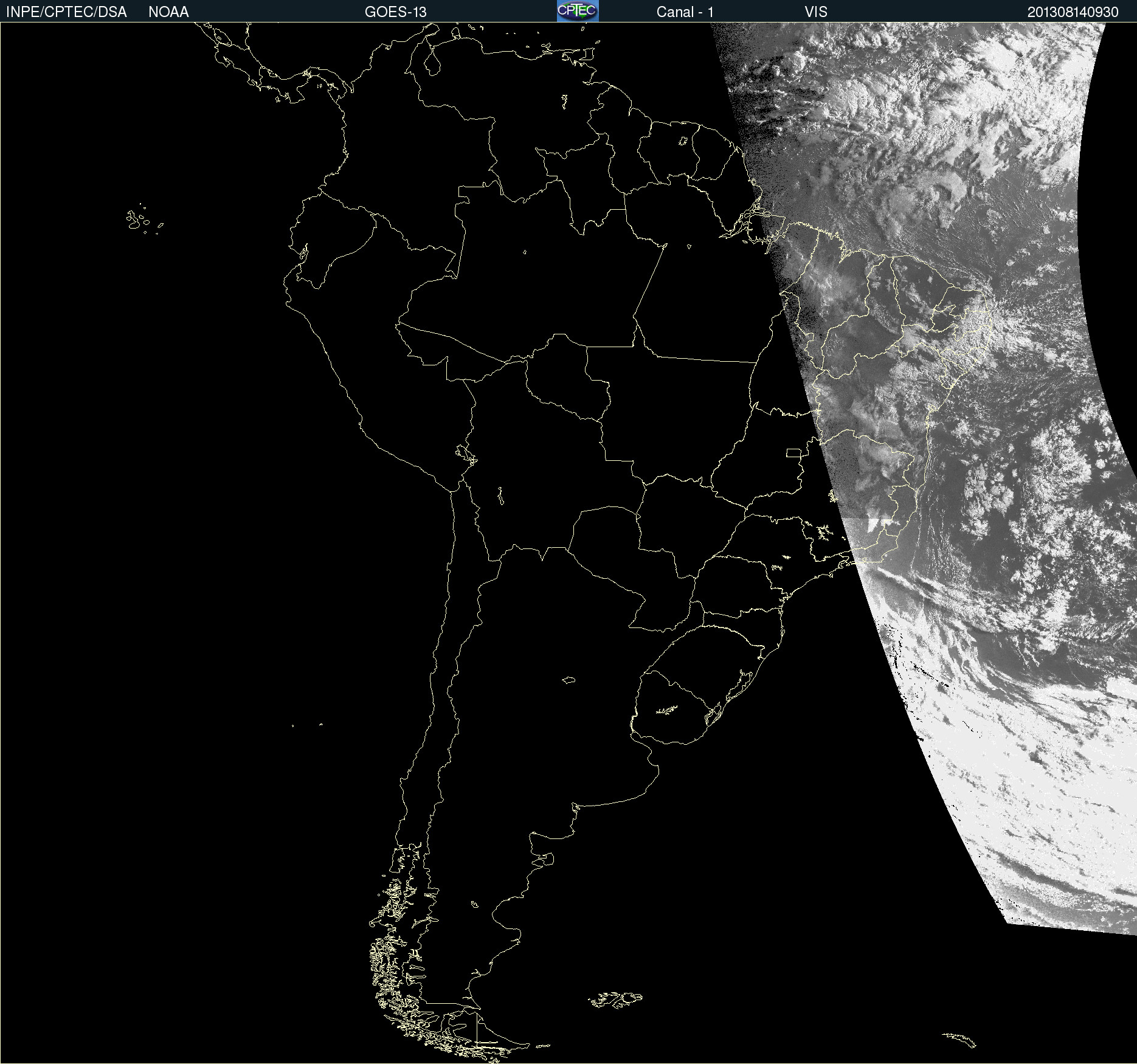Click the Mar Chiquita lake outline in Argentina

[568, 680]
